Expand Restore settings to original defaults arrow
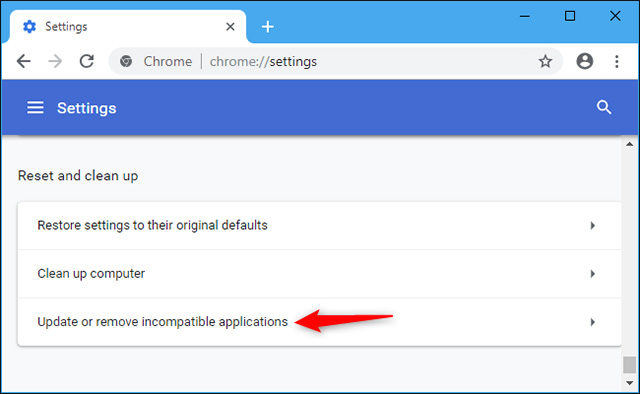This screenshot has width=640, height=394. click(x=593, y=225)
